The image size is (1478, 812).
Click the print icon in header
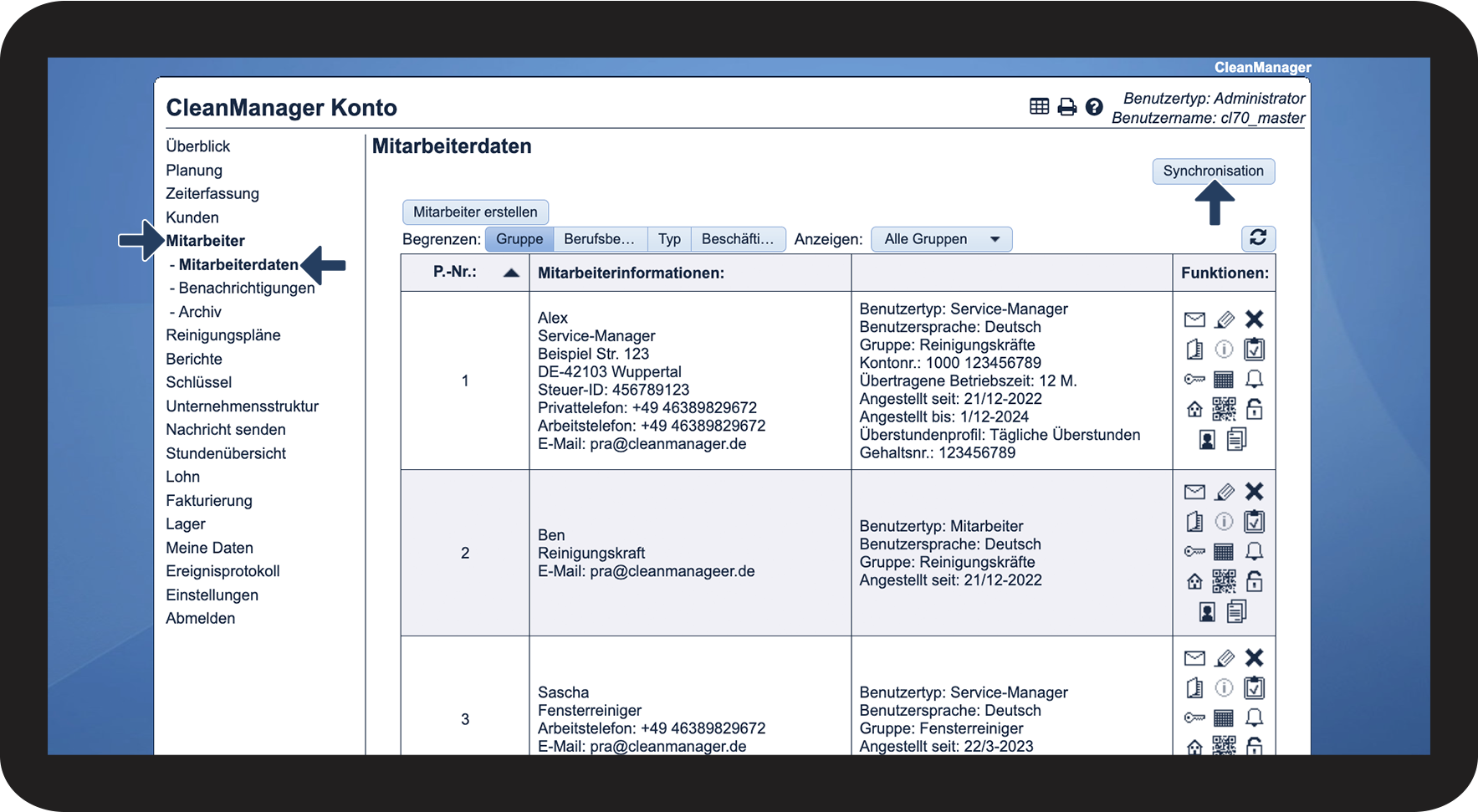point(1066,107)
